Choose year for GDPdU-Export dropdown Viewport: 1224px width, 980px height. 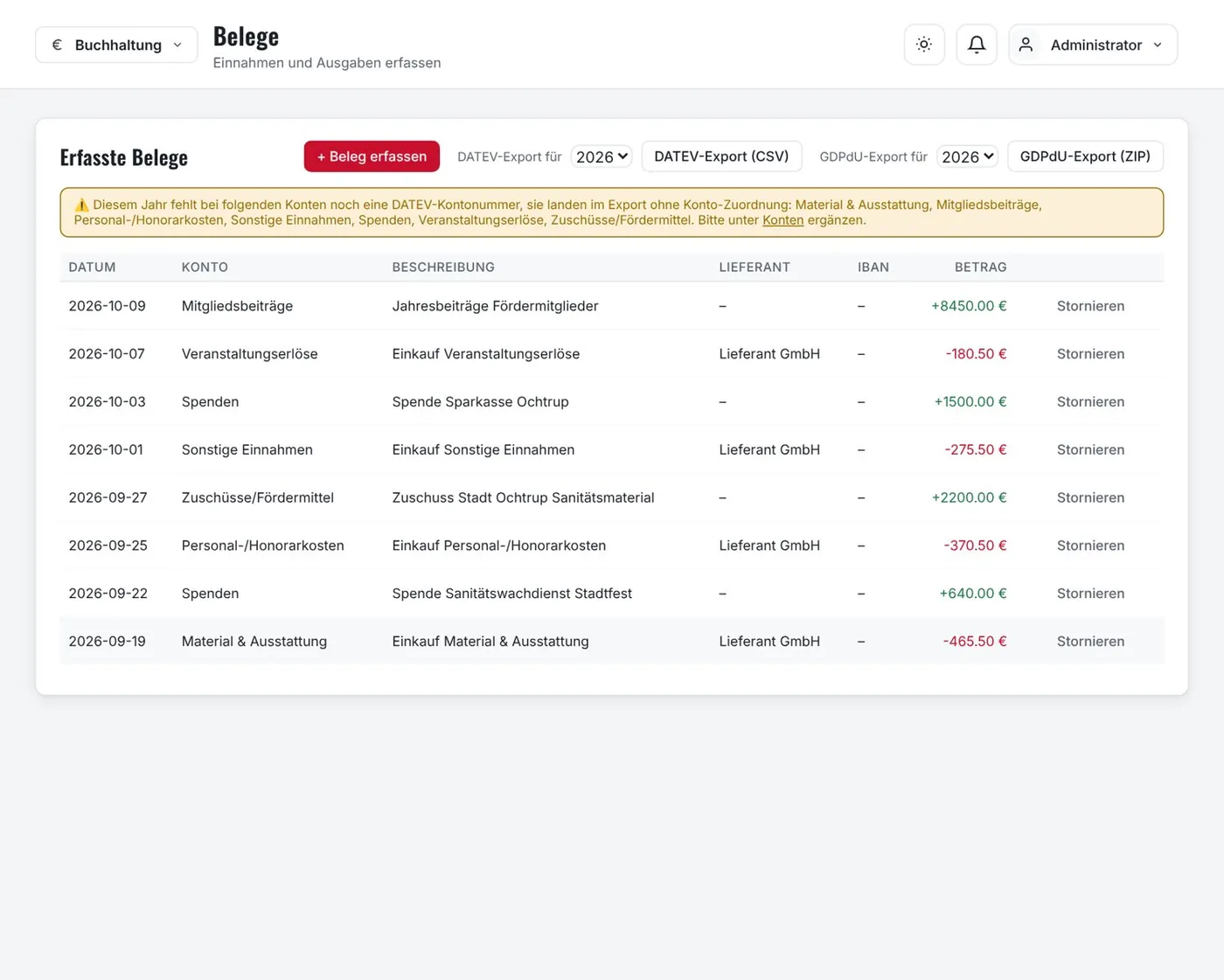tap(968, 156)
